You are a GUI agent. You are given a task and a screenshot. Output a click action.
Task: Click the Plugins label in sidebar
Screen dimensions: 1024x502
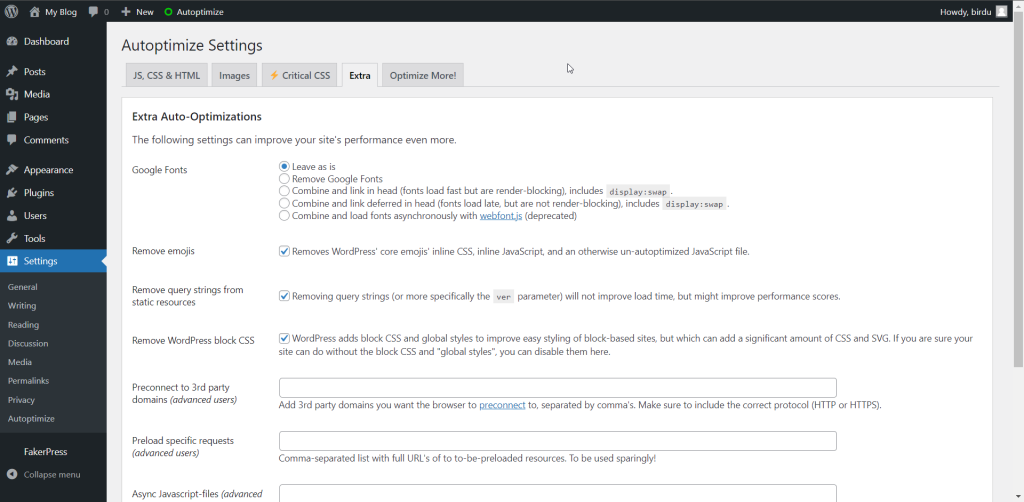click(x=39, y=193)
